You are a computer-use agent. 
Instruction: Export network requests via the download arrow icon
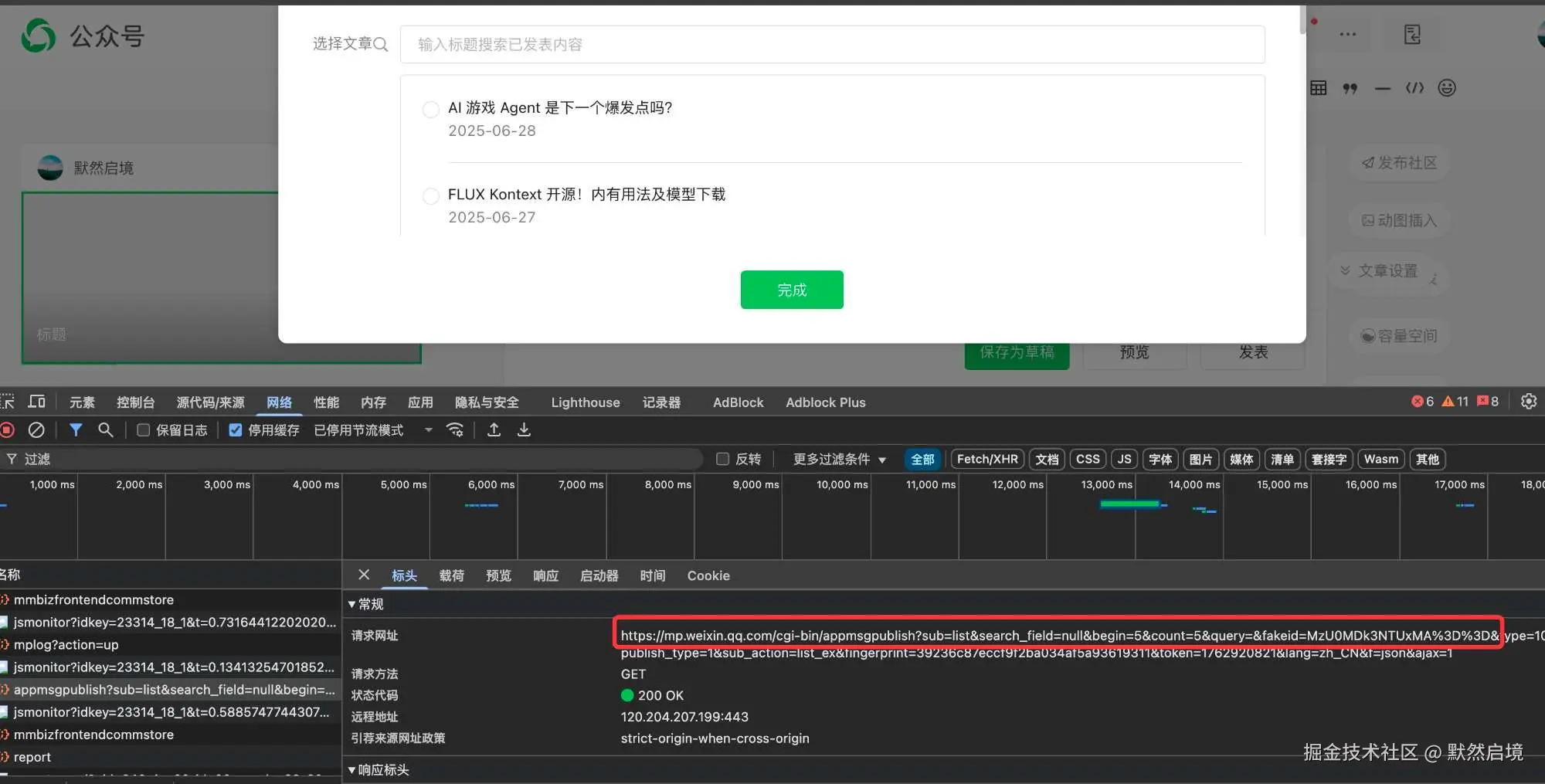point(524,430)
